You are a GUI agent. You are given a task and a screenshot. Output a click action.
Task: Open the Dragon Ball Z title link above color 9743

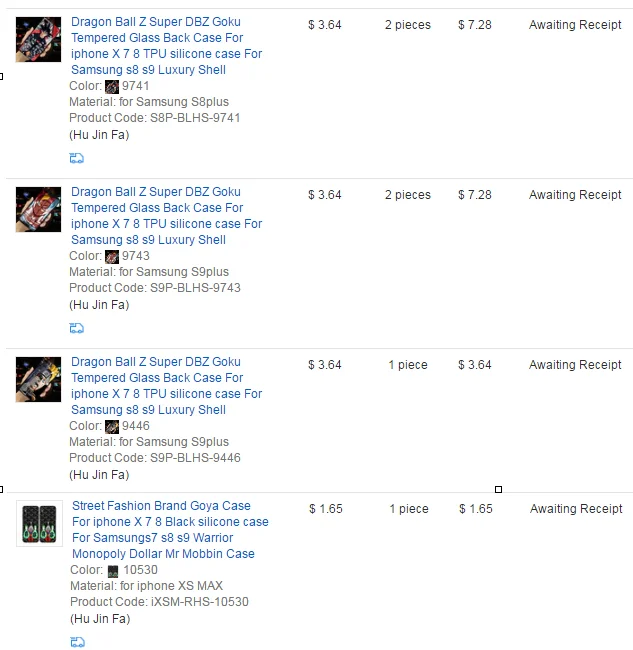tap(167, 216)
